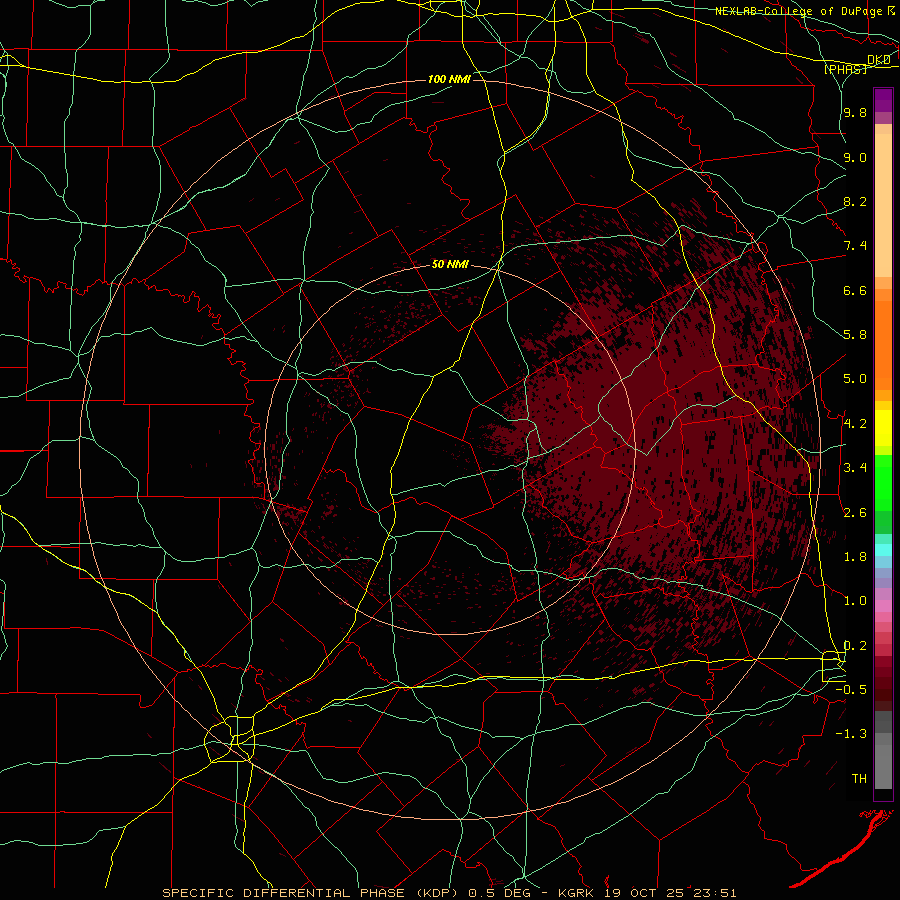Select the 3.4 value on the scale
This screenshot has height=900, width=900.
click(x=855, y=468)
